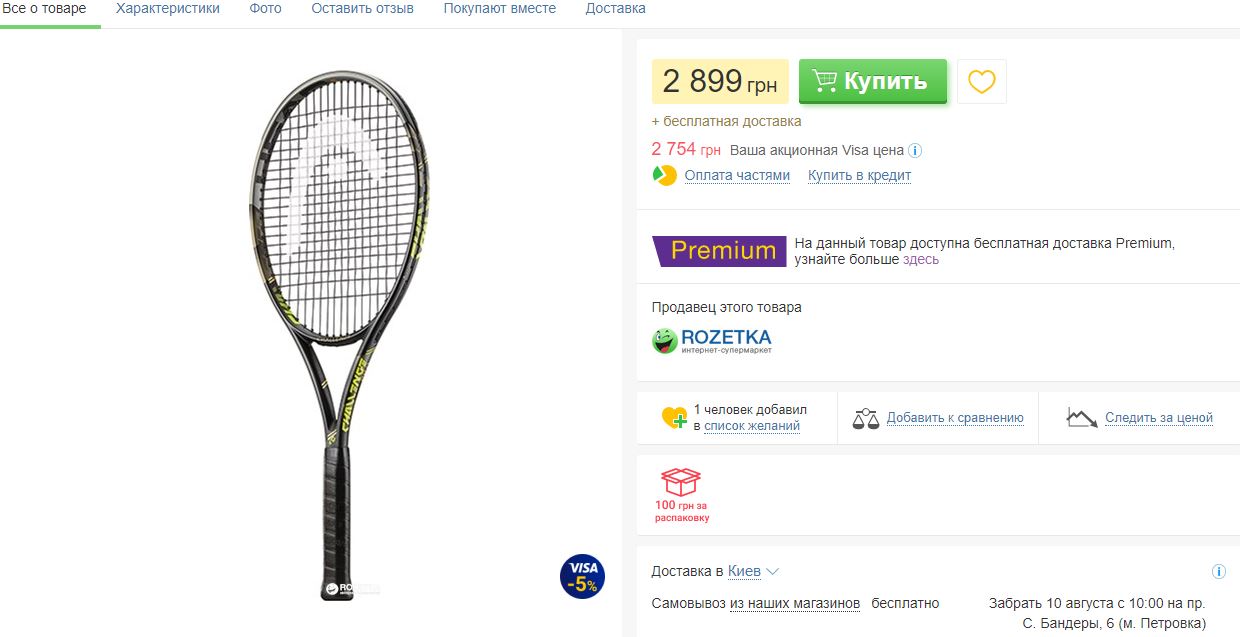1240x637 pixels.
Task: Click the price tracking chart icon
Action: 1082,418
